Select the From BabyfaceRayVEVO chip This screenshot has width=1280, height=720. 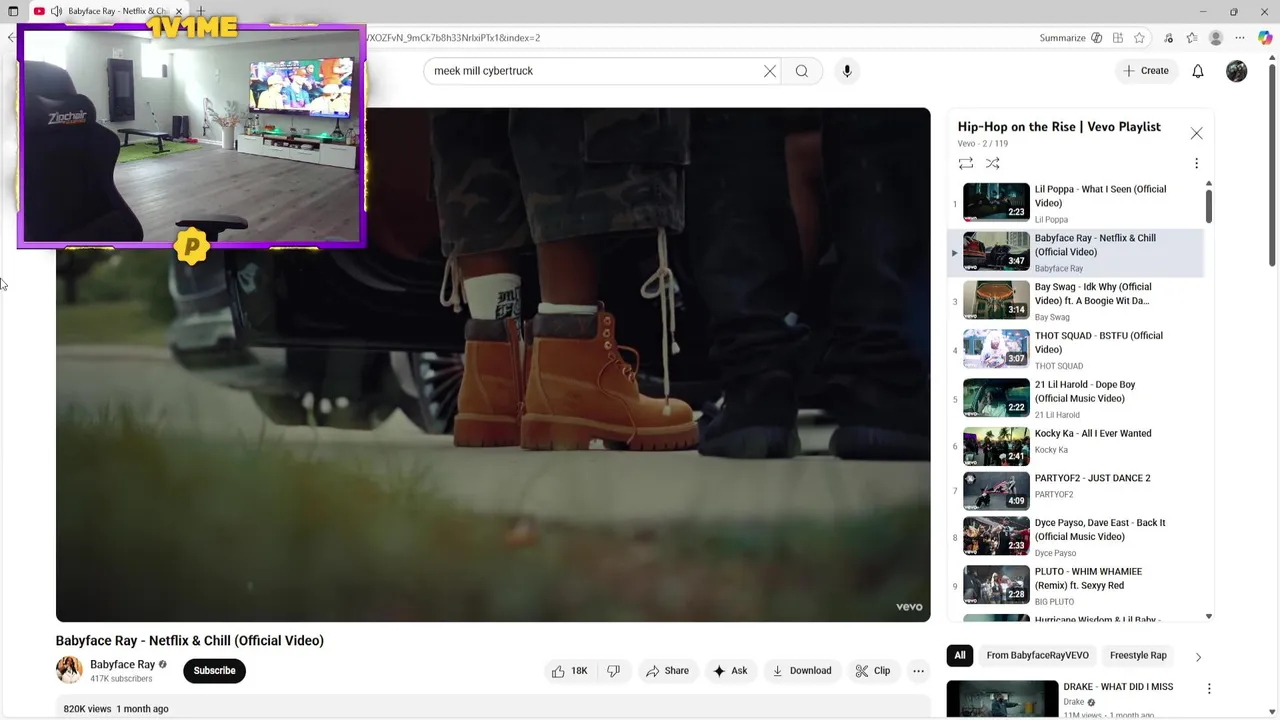(x=1037, y=656)
